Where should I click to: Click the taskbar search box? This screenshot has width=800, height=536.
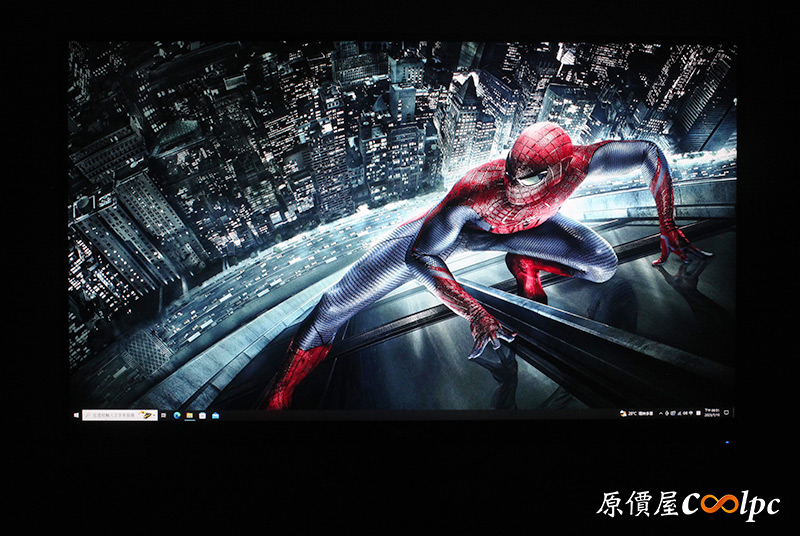click(120, 415)
